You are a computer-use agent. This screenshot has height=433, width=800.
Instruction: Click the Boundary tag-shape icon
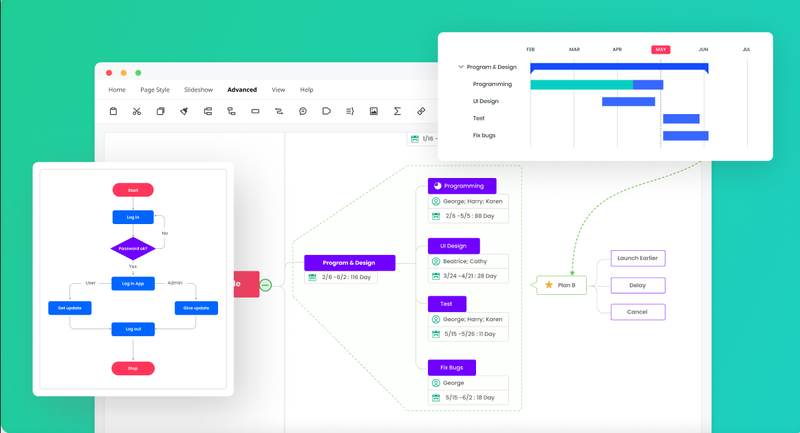click(327, 111)
